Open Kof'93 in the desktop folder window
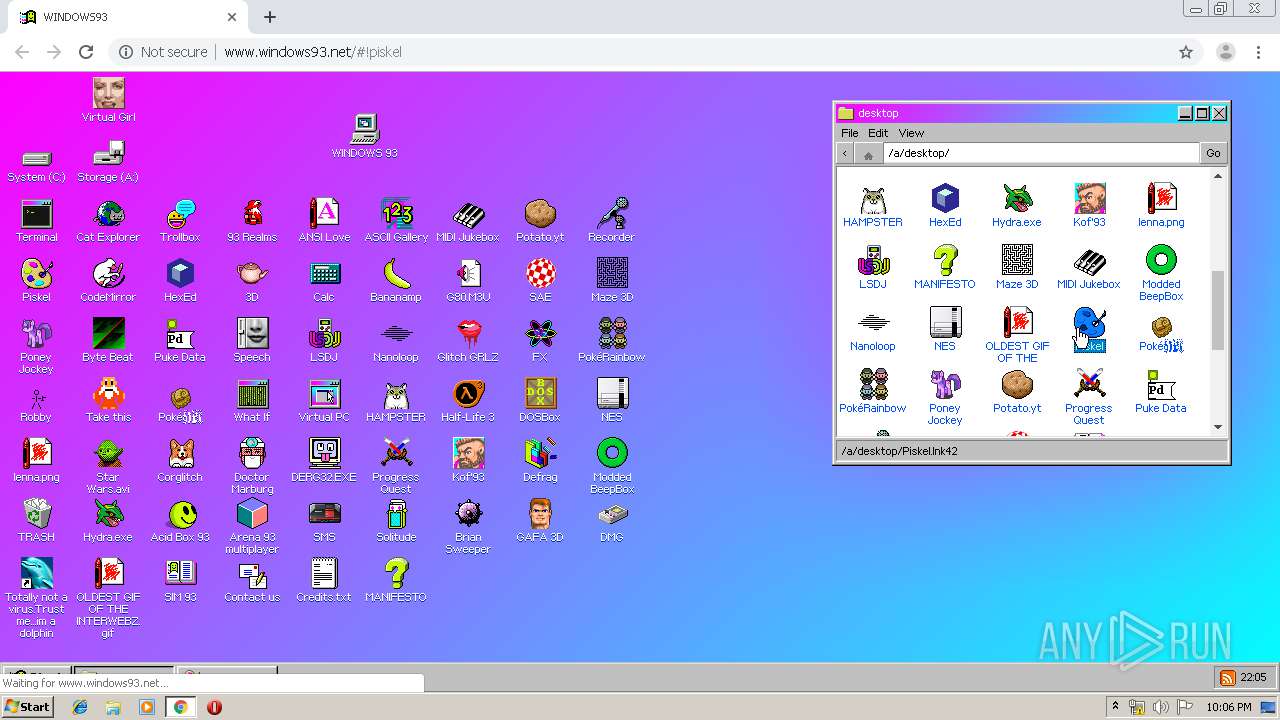Screen dimensions: 1280x720 click(1089, 206)
